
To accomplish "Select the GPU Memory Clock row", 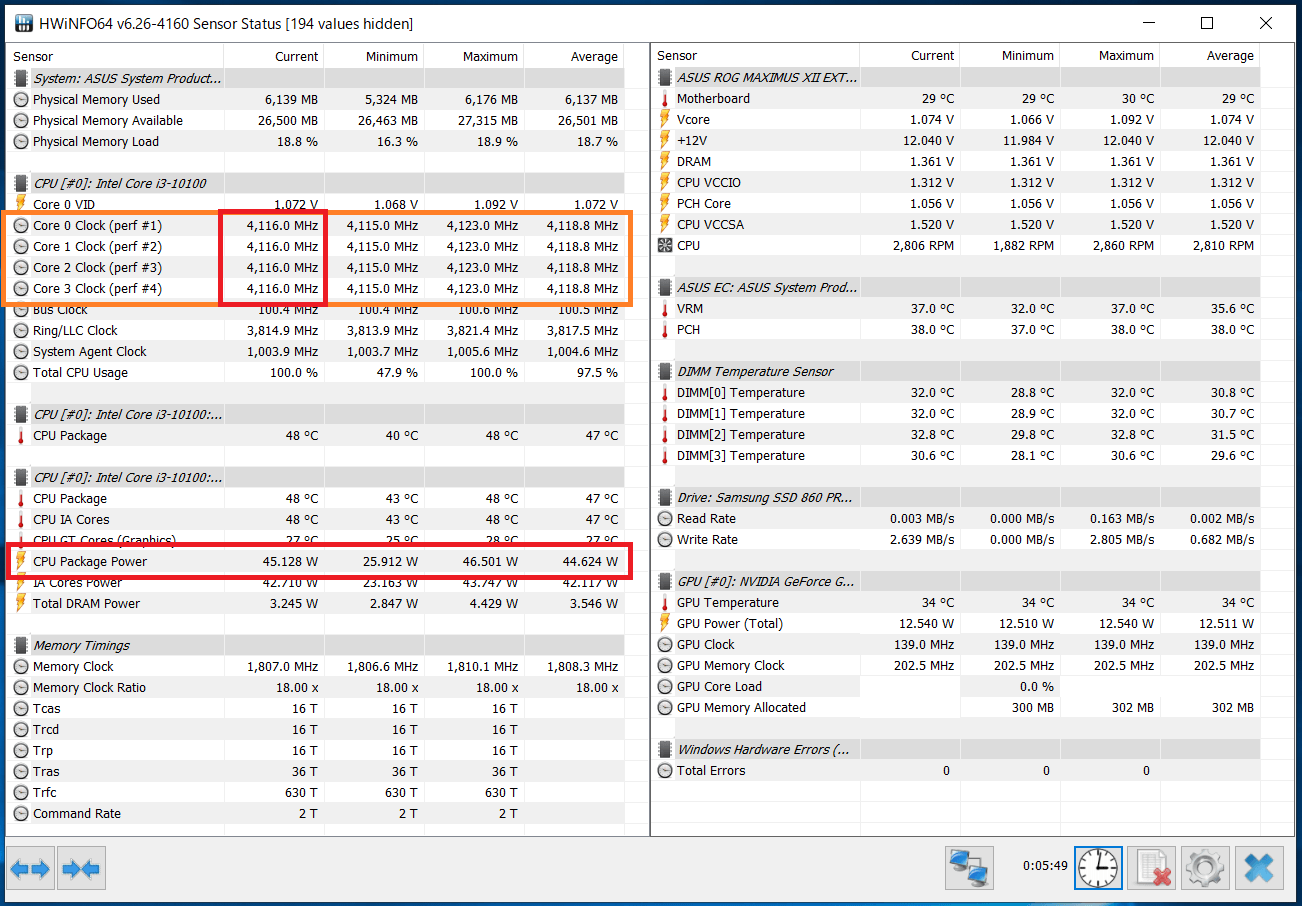I will coord(958,666).
